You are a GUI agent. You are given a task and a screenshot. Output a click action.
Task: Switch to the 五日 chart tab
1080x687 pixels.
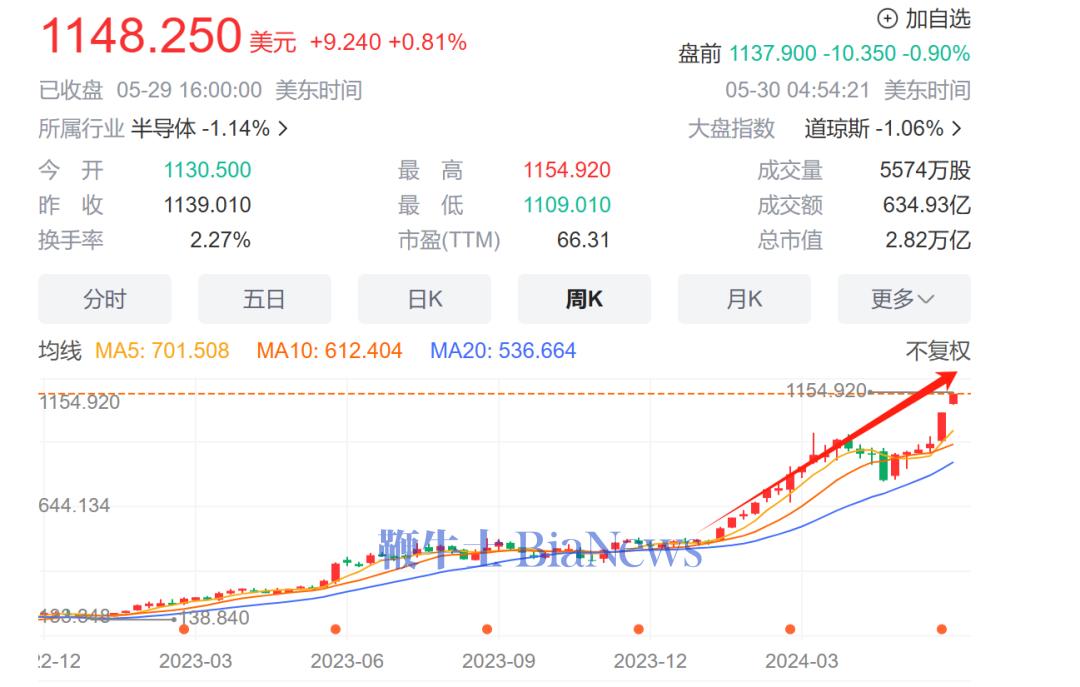(x=264, y=299)
